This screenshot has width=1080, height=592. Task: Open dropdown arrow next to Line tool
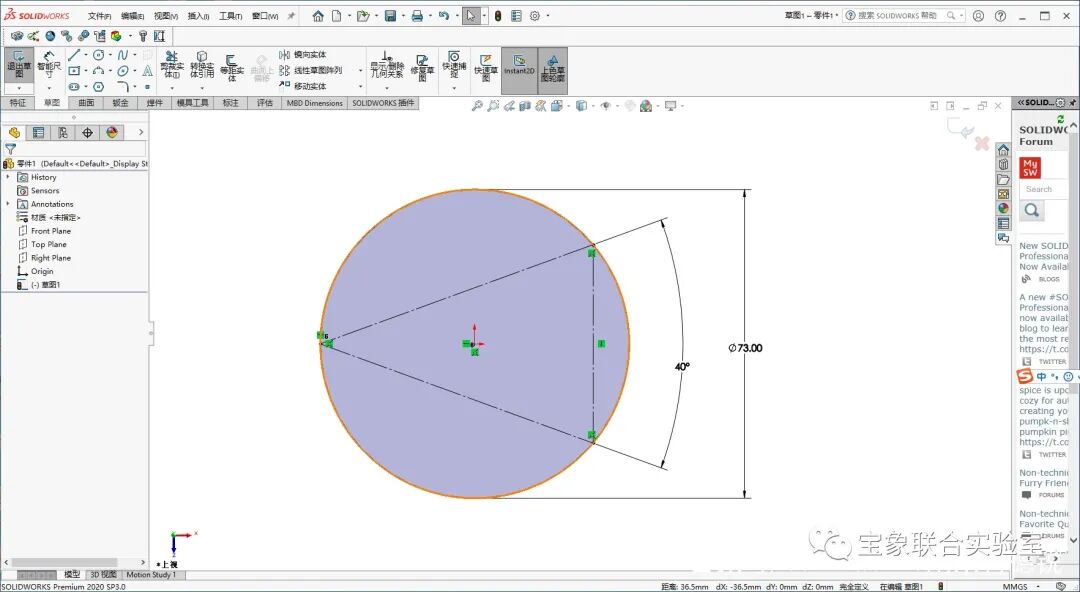click(85, 54)
